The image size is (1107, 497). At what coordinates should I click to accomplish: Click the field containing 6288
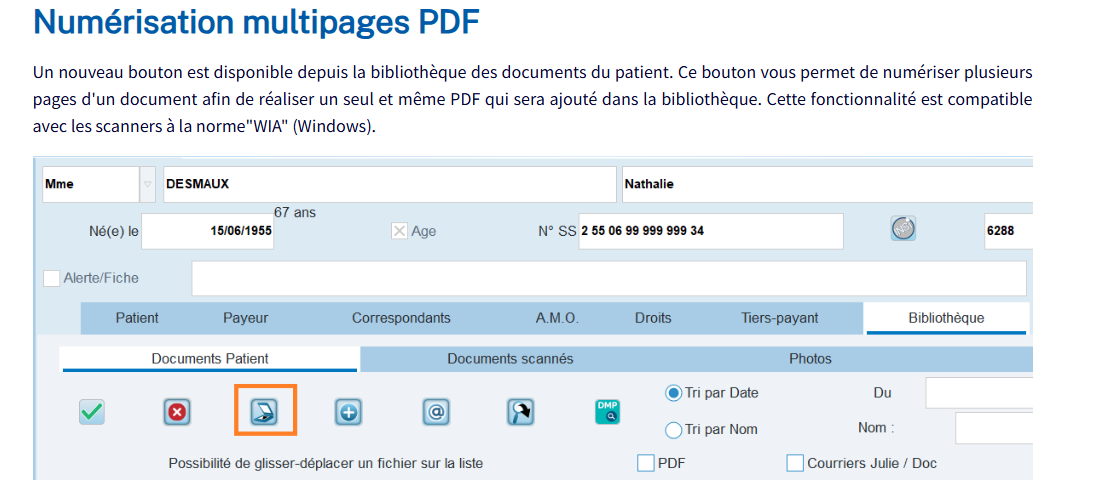tap(1008, 231)
